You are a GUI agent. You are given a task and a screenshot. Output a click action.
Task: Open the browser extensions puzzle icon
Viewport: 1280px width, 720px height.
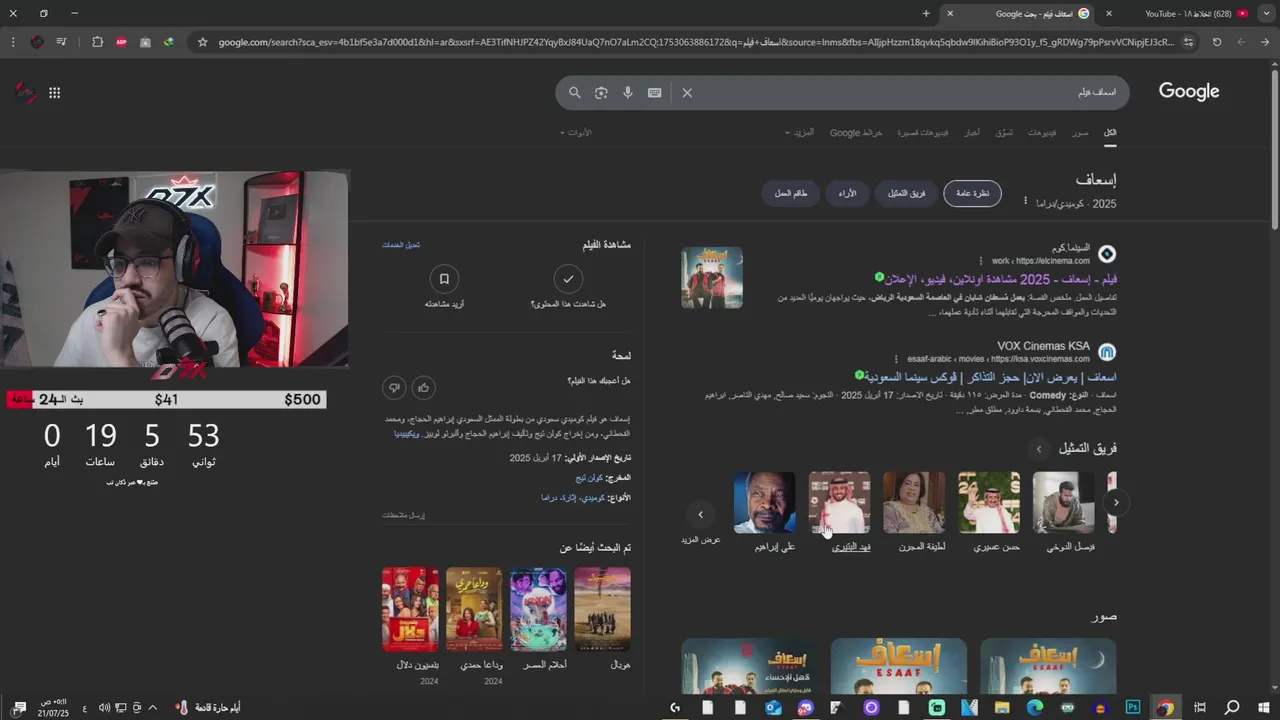click(97, 42)
